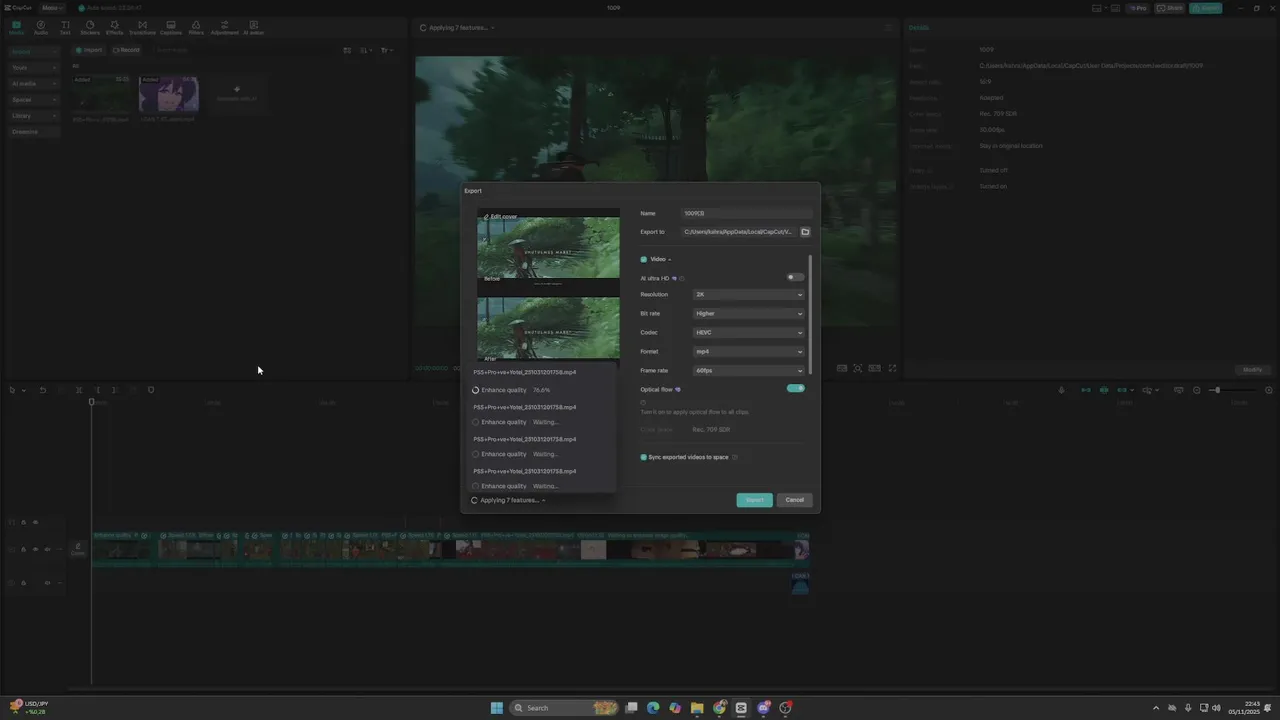Open the Menu dropdown in title bar

tap(50, 8)
